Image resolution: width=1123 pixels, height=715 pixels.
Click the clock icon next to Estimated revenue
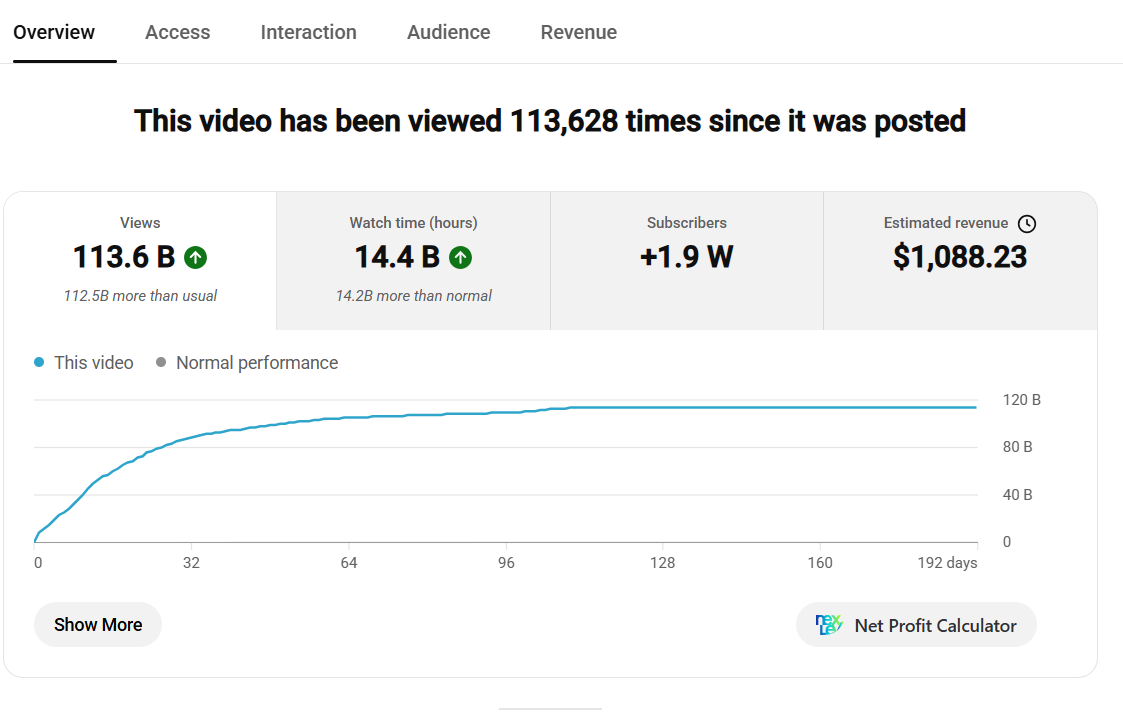pyautogui.click(x=1027, y=224)
